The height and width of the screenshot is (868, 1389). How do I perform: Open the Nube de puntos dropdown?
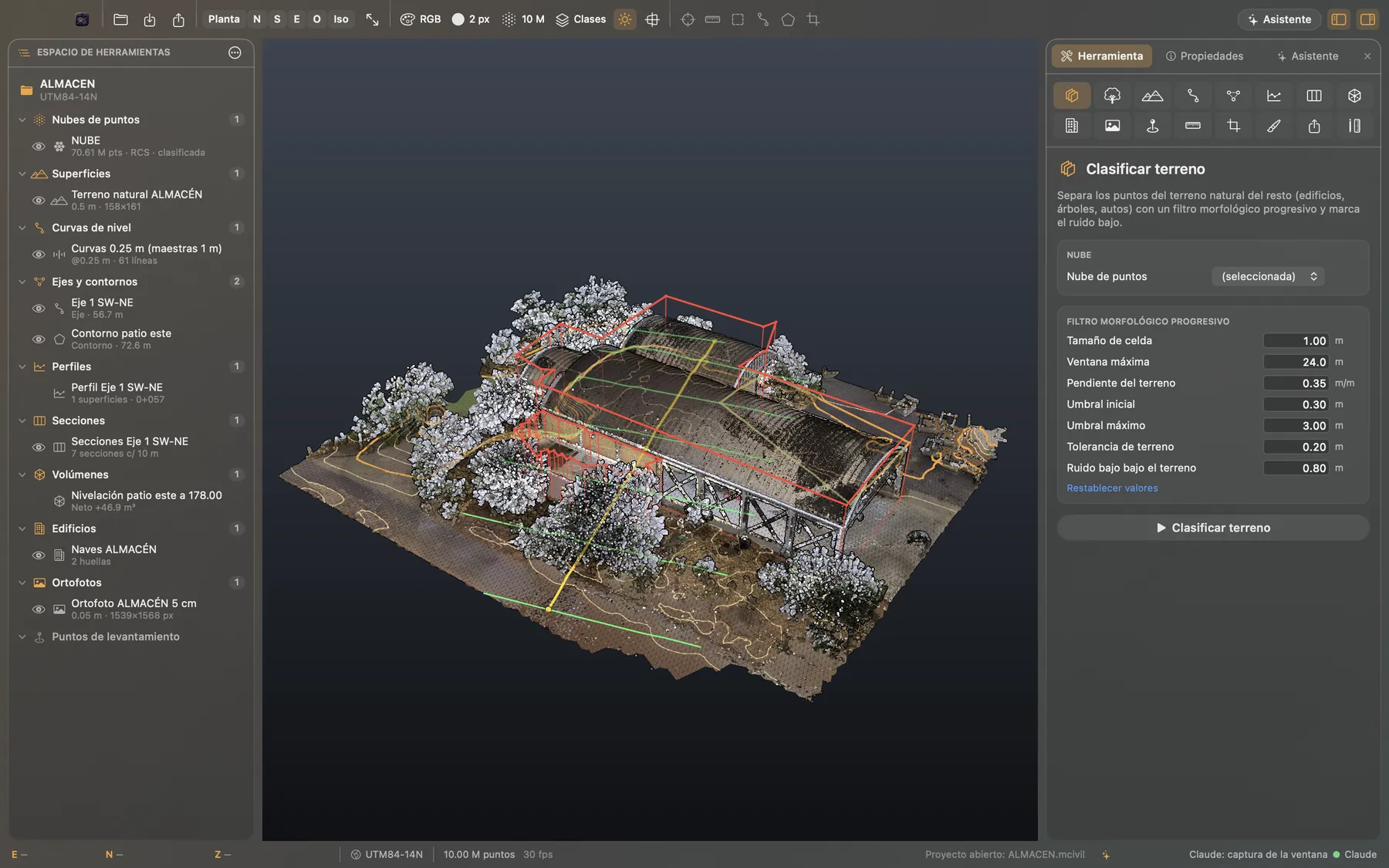(1268, 276)
